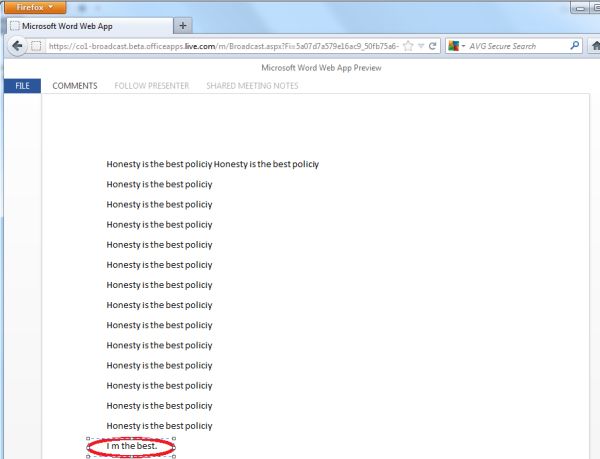Click the first line with doubled Honesty sentence

coord(213,164)
